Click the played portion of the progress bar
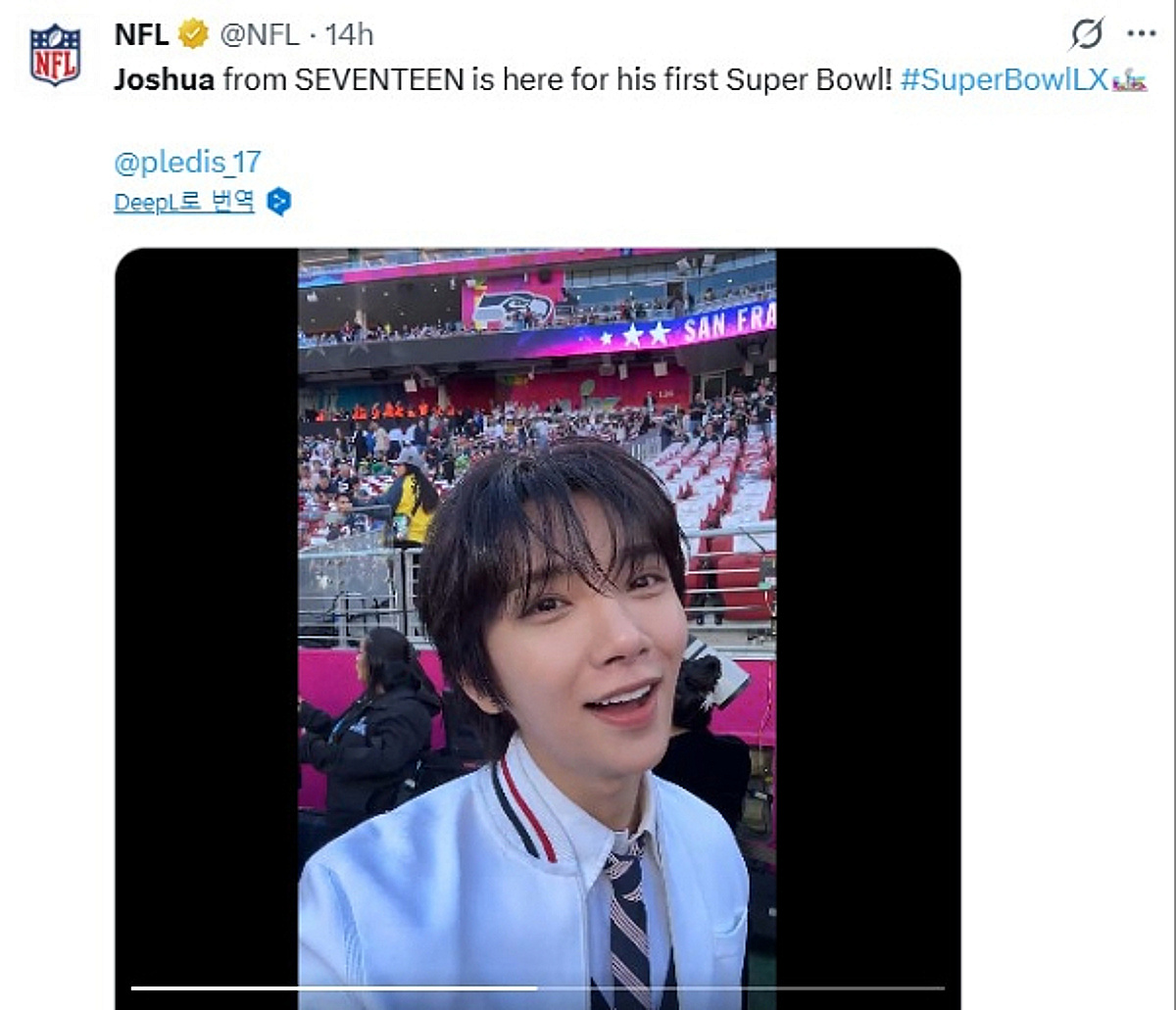Viewport: 1176px width, 1010px height. tap(333, 987)
